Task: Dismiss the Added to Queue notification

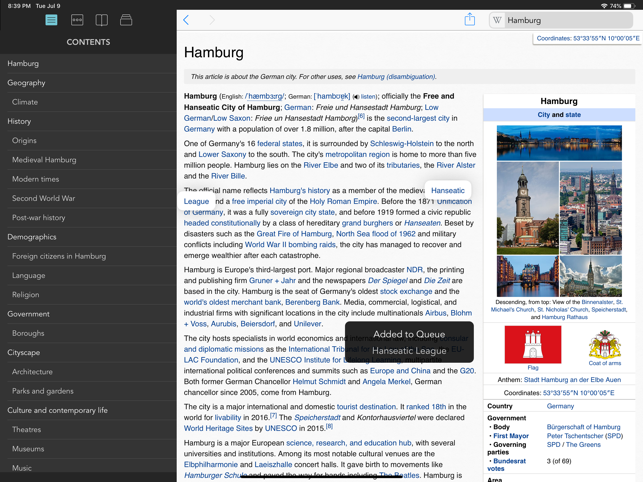Action: coord(409,342)
